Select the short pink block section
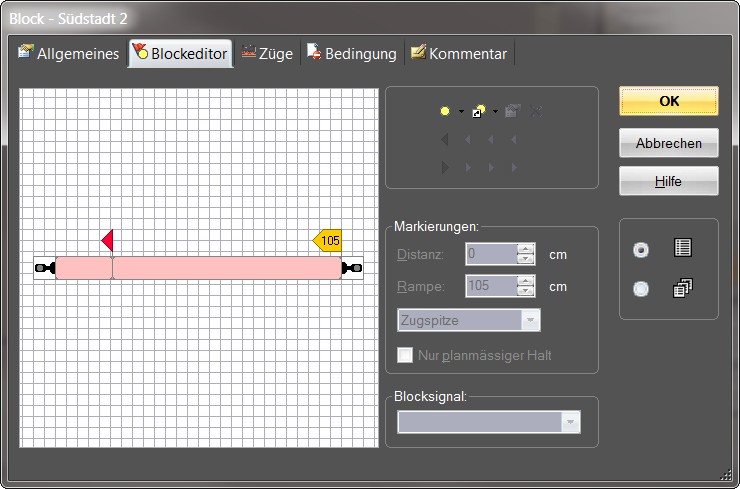This screenshot has height=489, width=740. click(84, 268)
